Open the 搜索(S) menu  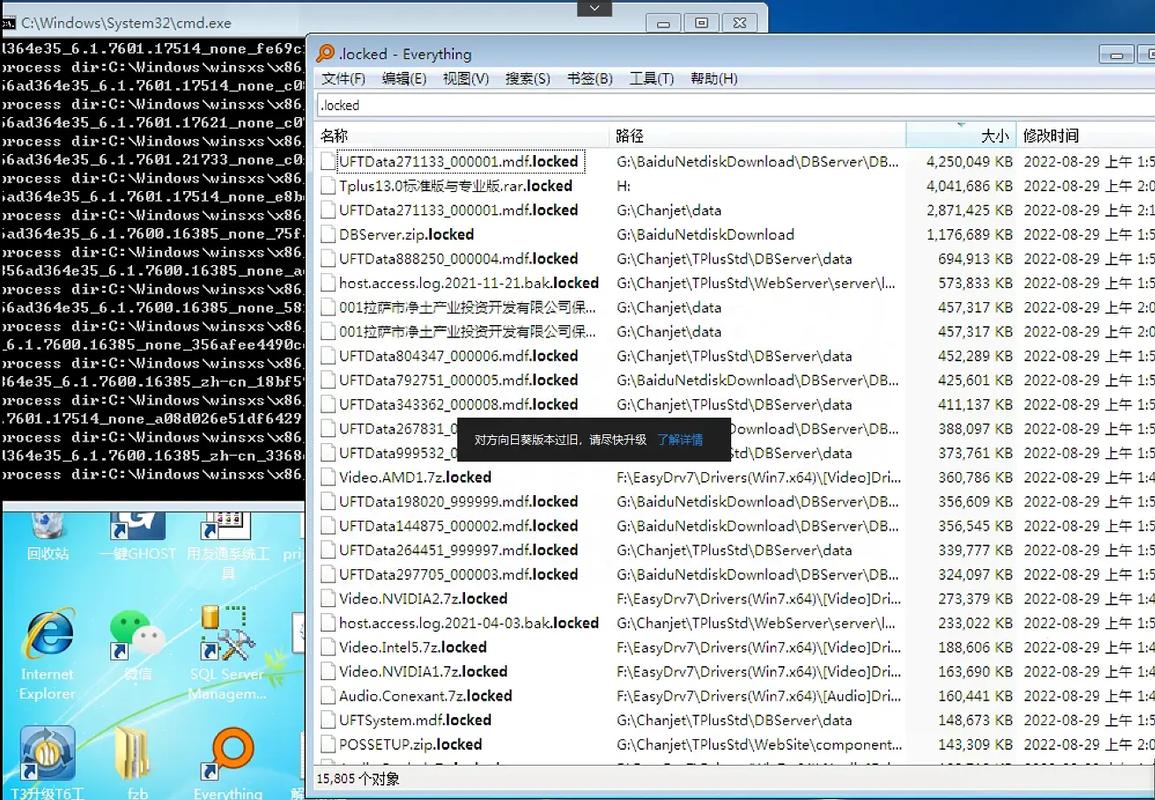tap(527, 78)
